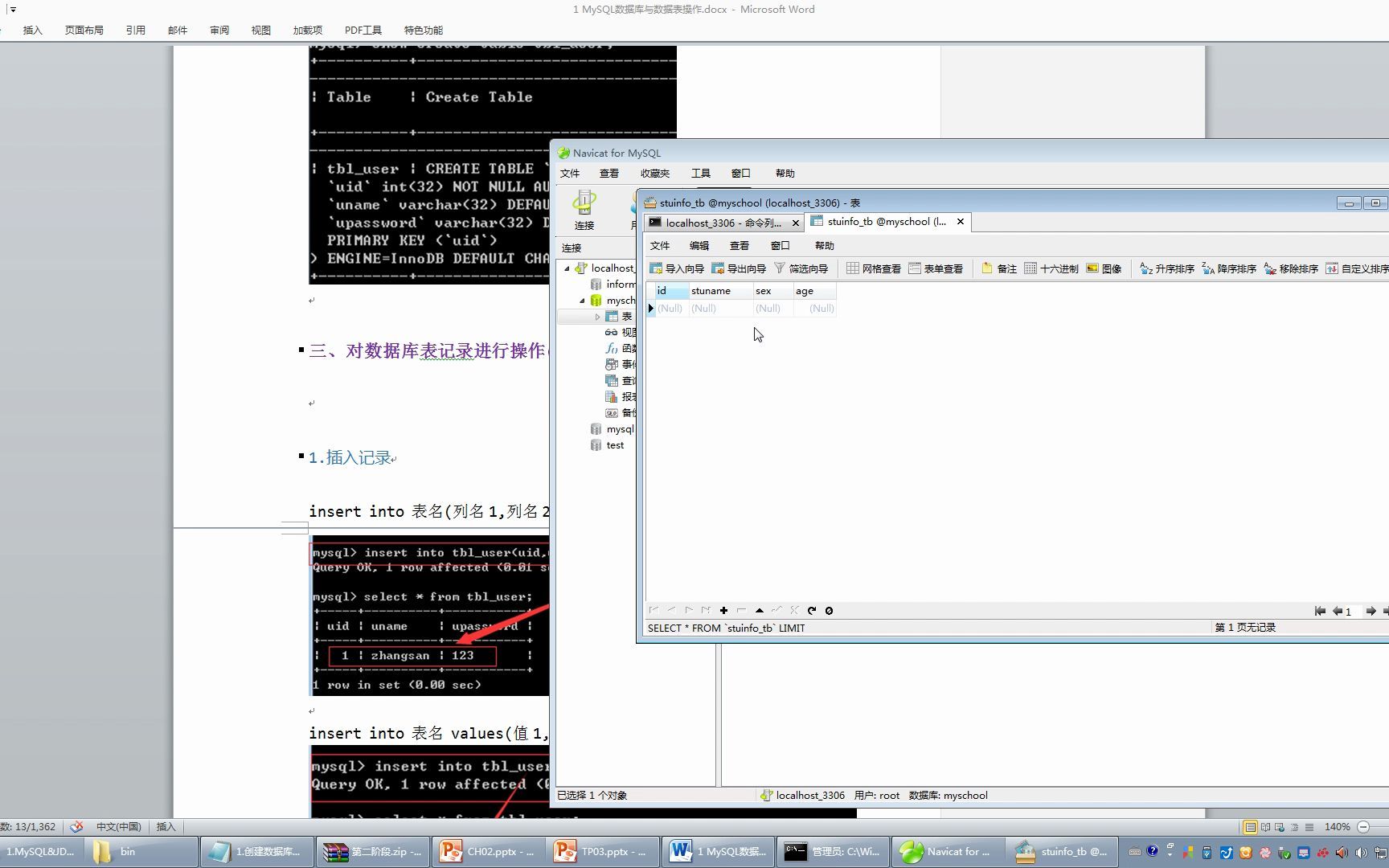1389x868 pixels.
Task: Open Navicat main 收藏夹 menu
Action: 655,174
